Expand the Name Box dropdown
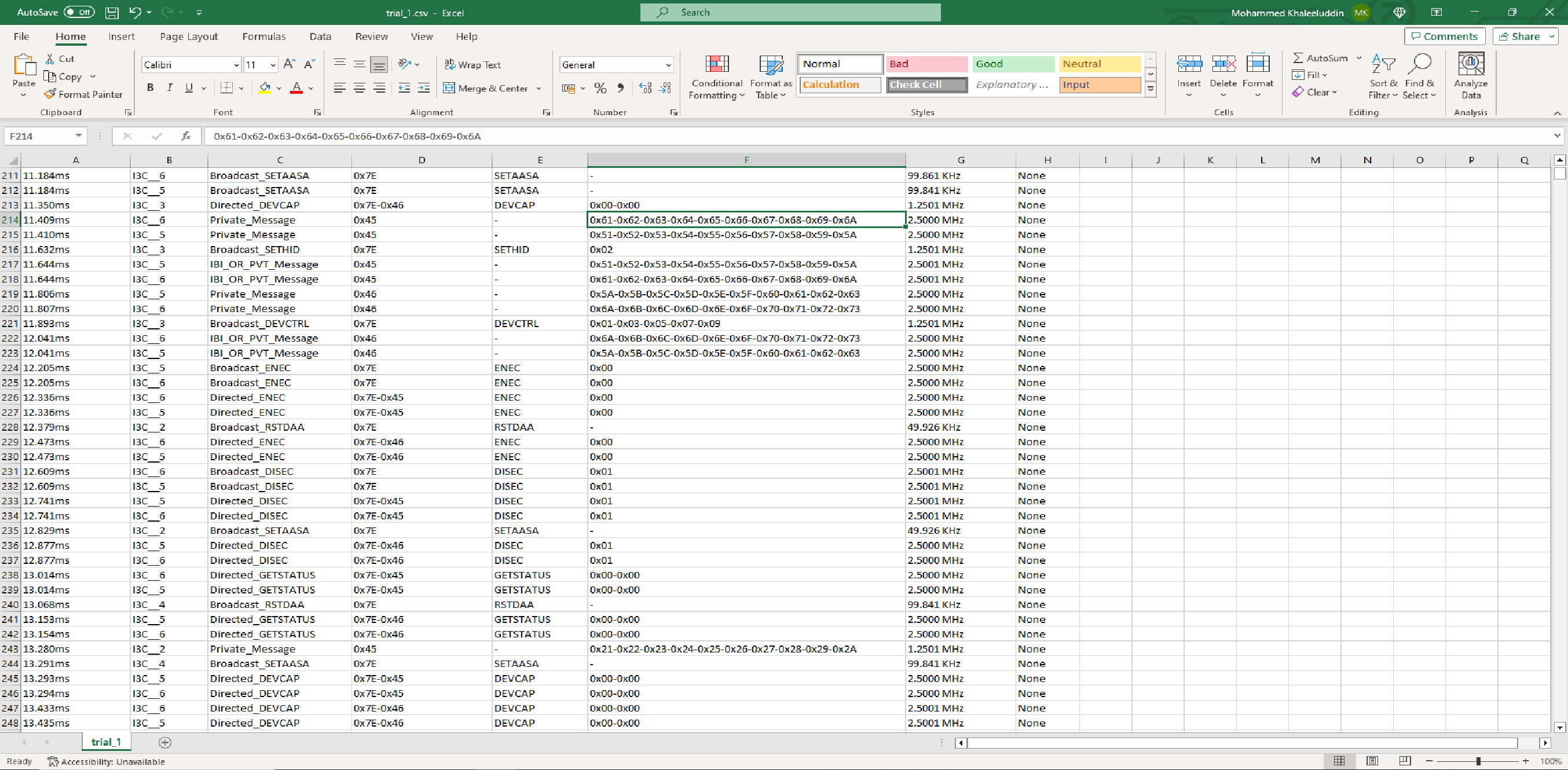 79,135
